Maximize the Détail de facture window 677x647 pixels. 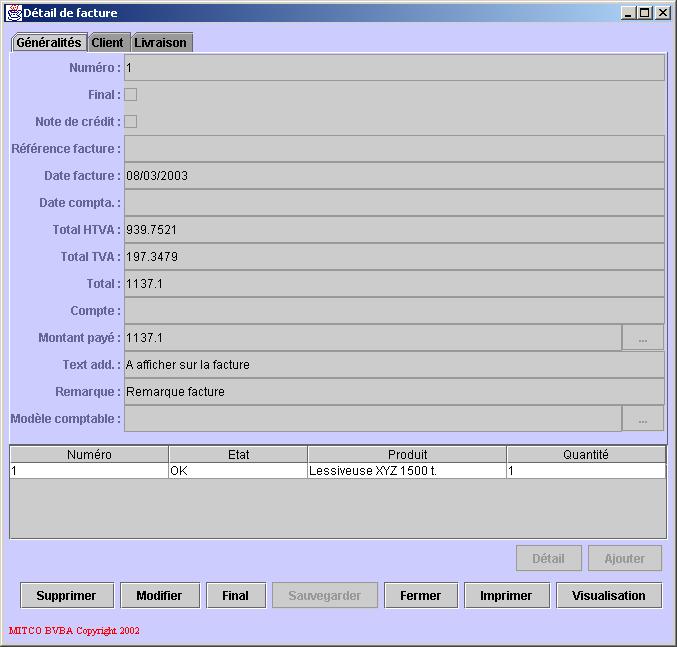[644, 13]
